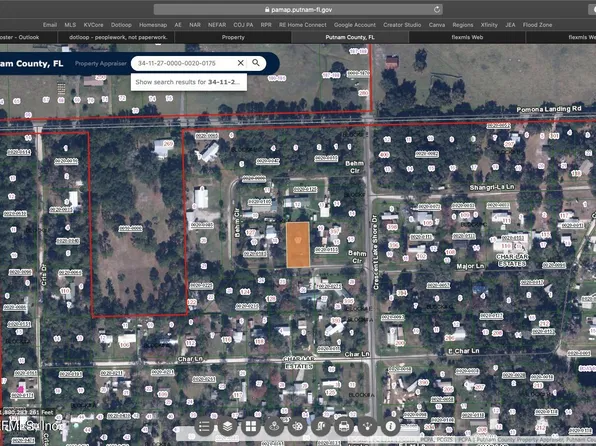This screenshot has height=446, width=596.
Task: Open the measure ruler tool
Action: click(x=321, y=426)
